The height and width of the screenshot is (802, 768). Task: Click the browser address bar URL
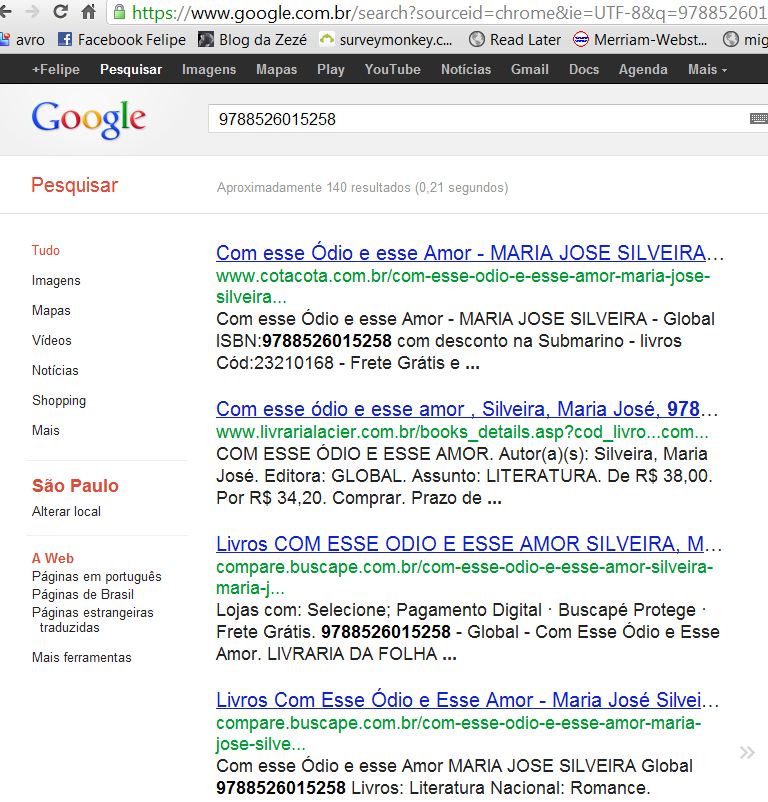coord(449,12)
